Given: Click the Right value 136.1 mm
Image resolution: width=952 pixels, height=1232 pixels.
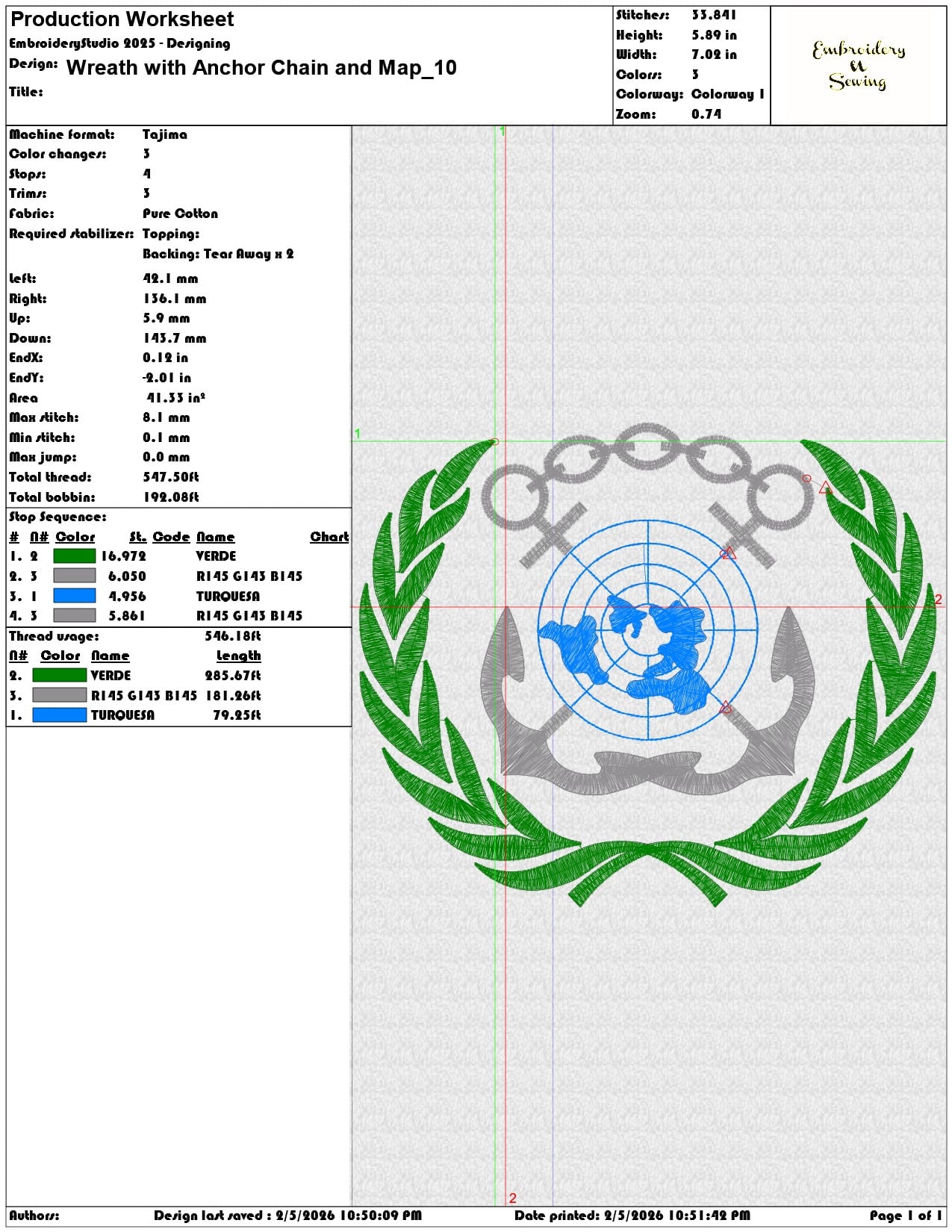Looking at the screenshot, I should [x=175, y=299].
